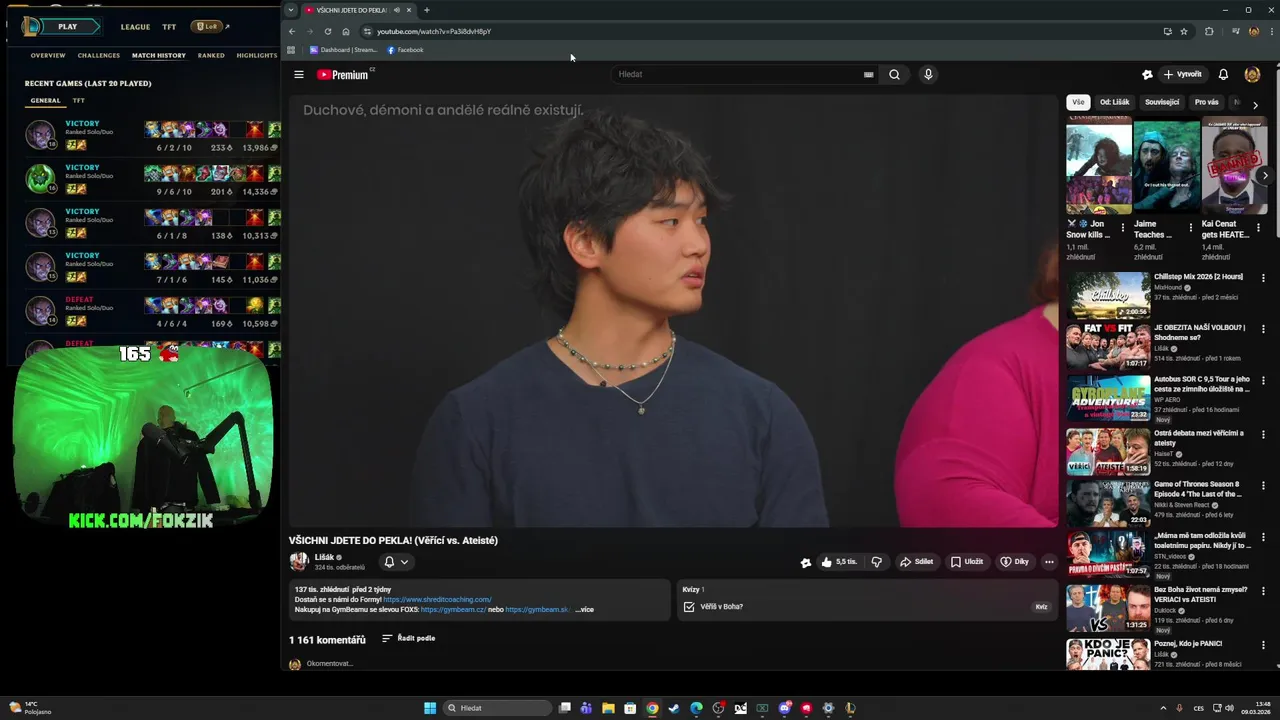Select the TFT recent games tab

coord(79,100)
